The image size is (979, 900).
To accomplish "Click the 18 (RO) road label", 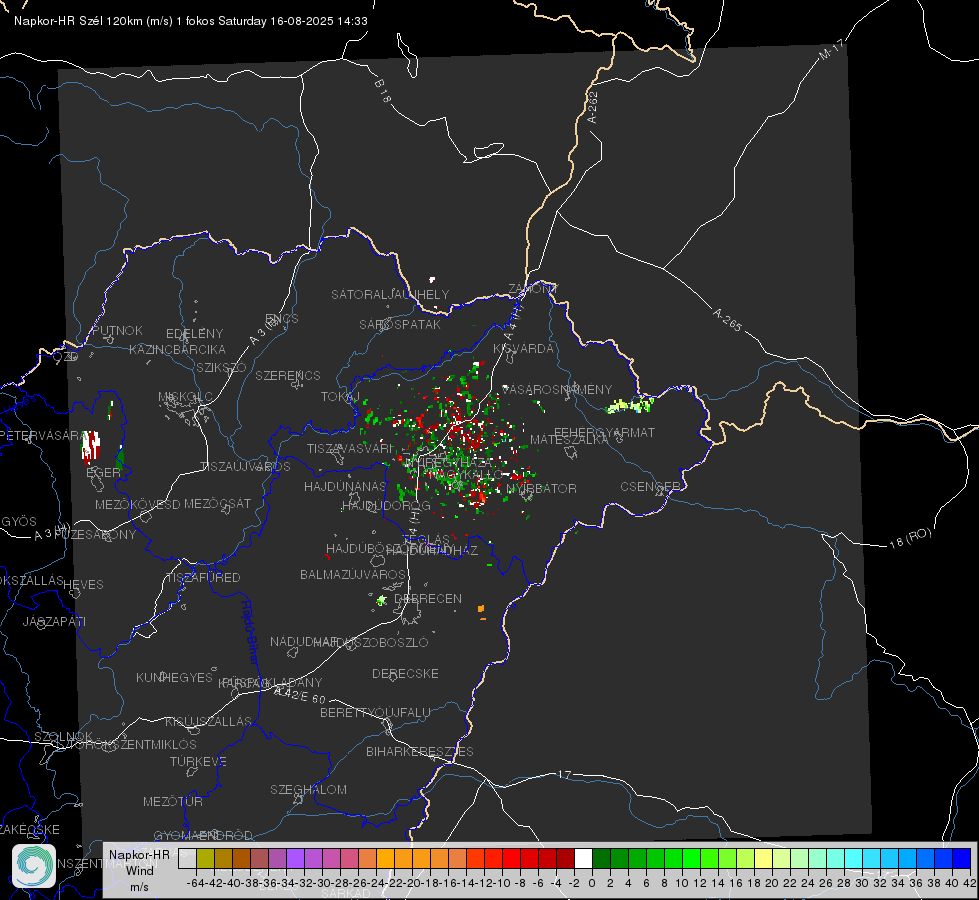I will click(x=910, y=538).
